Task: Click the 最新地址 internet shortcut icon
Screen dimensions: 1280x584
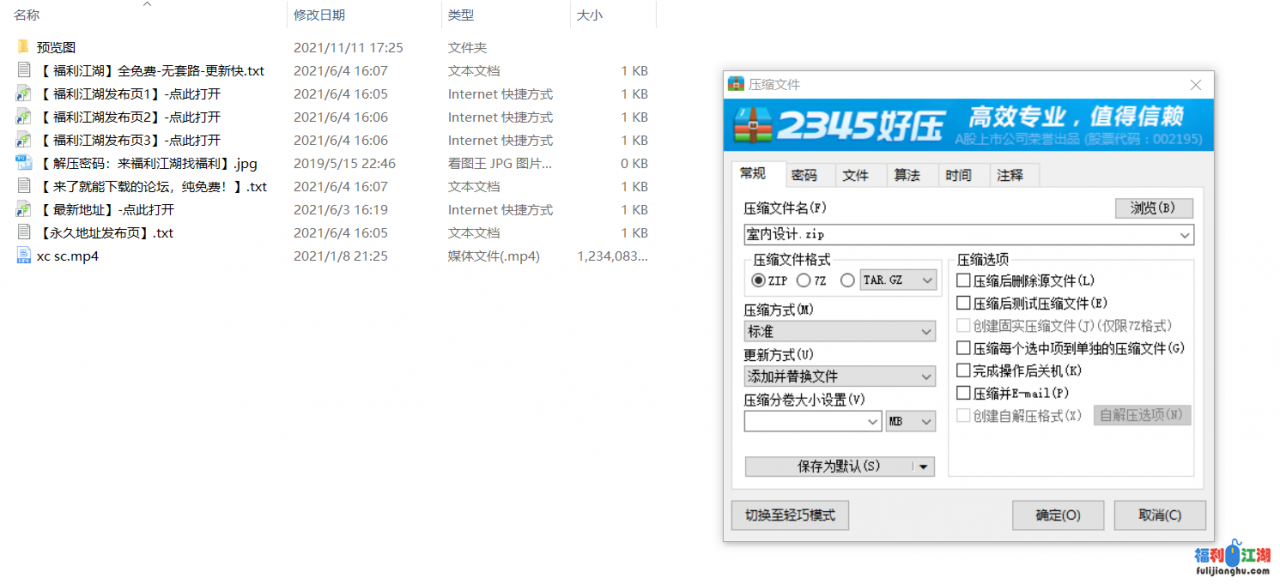Action: click(x=23, y=210)
